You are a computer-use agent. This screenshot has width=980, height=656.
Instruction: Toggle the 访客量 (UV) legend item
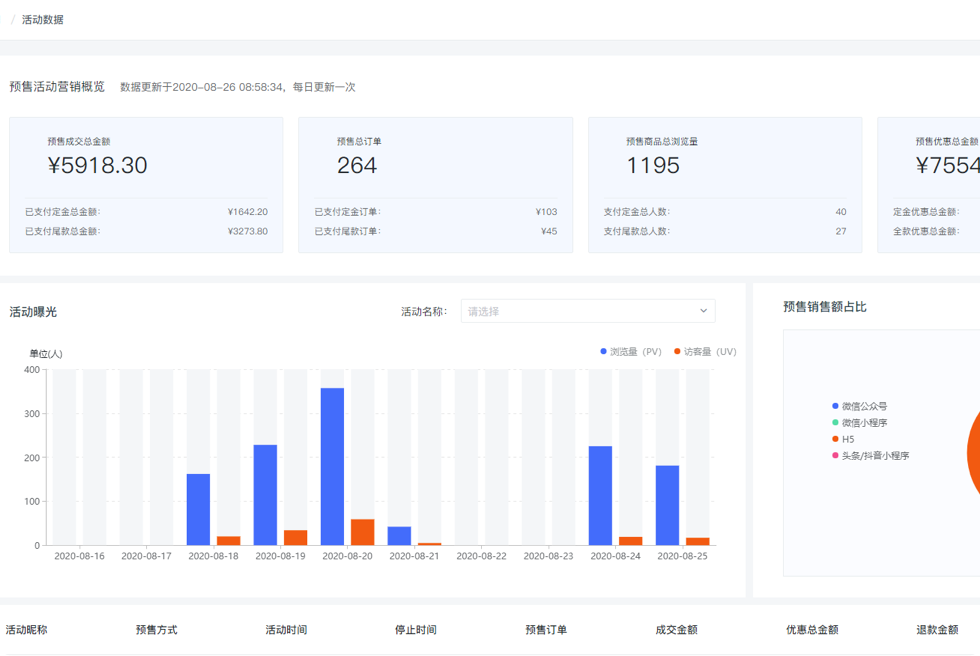(705, 352)
